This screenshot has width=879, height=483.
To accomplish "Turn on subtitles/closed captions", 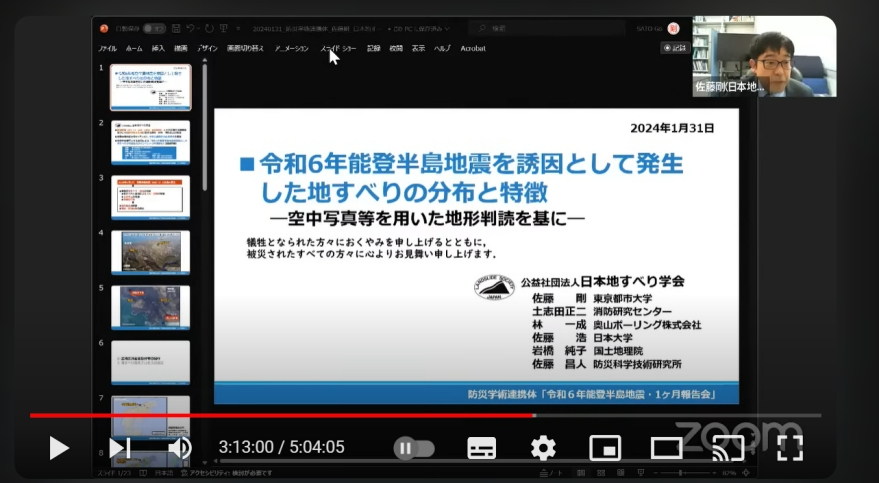I will coord(482,448).
